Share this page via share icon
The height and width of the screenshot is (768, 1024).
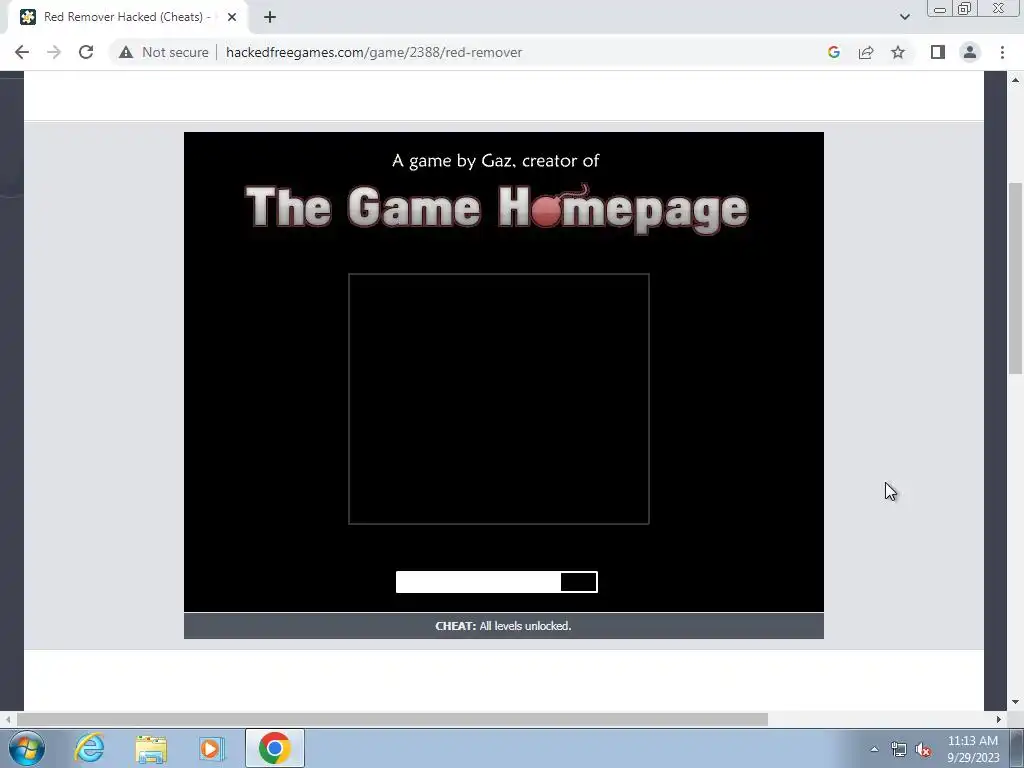[x=866, y=52]
